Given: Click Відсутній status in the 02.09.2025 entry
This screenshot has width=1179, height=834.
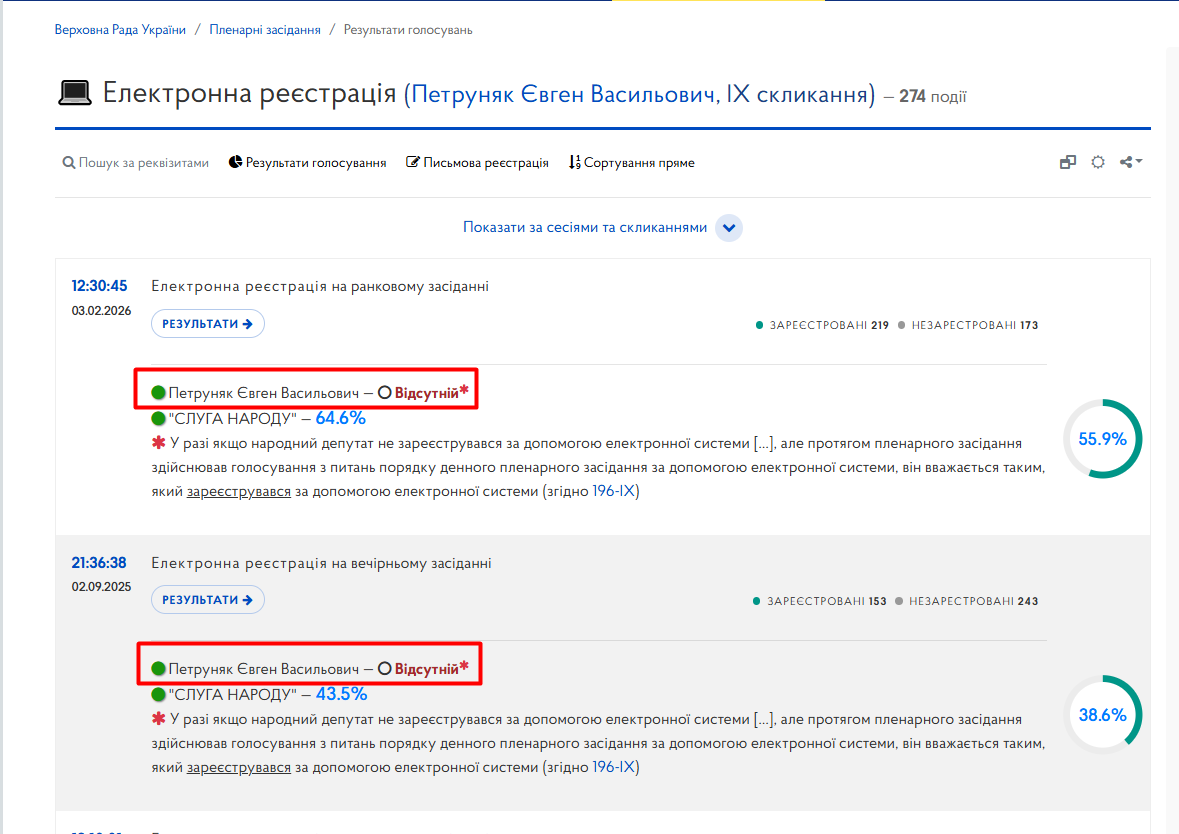Looking at the screenshot, I should click(x=426, y=669).
